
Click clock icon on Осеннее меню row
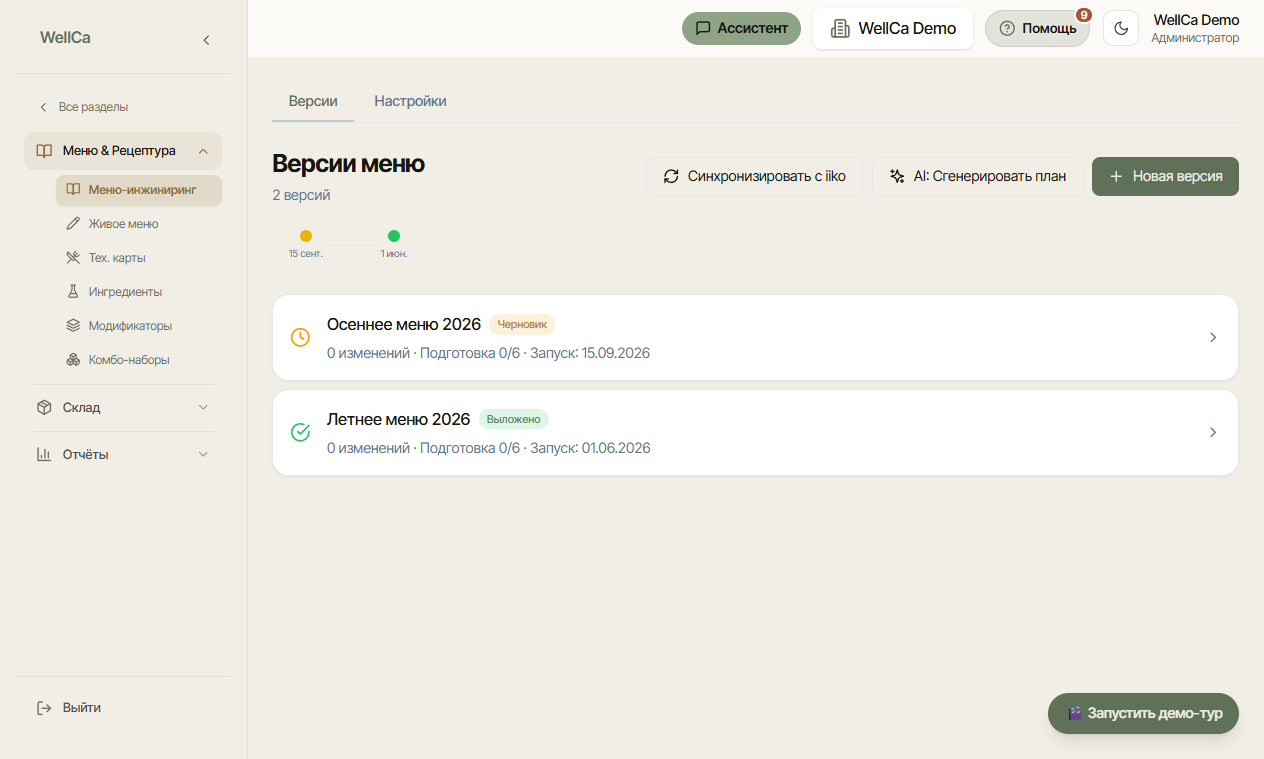(x=300, y=338)
